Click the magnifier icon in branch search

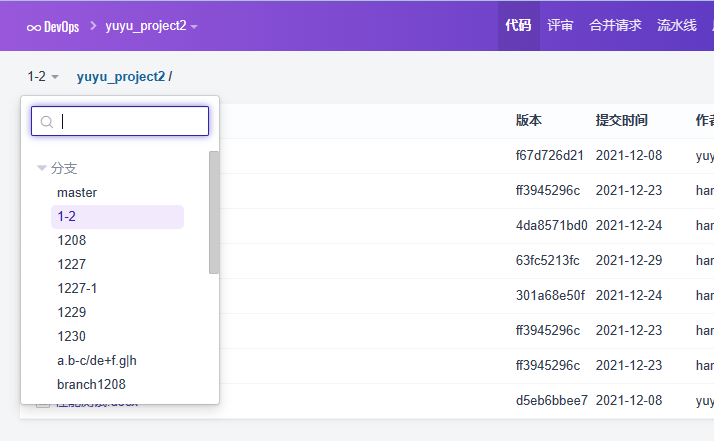(46, 121)
